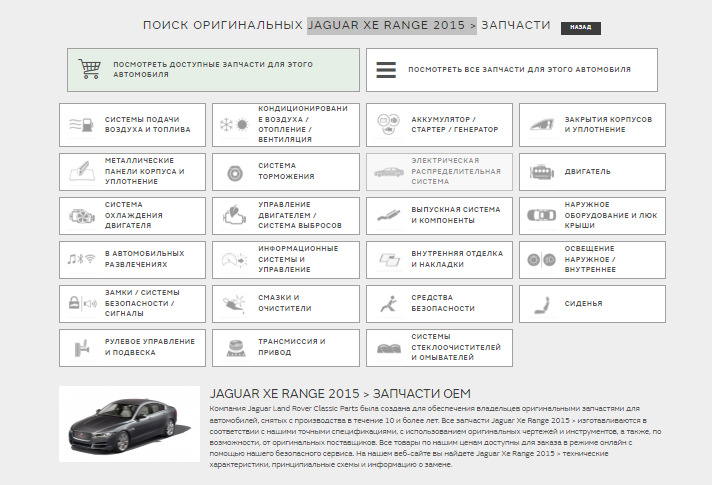Screen dimensions: 712x485
Task: Click the interior trim panels icon
Action: [x=389, y=260]
